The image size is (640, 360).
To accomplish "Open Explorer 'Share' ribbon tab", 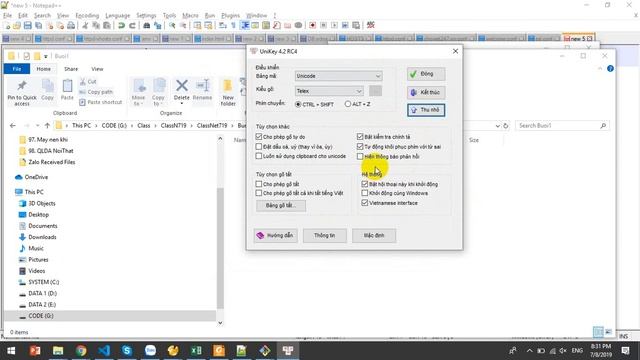I will coord(71,69).
